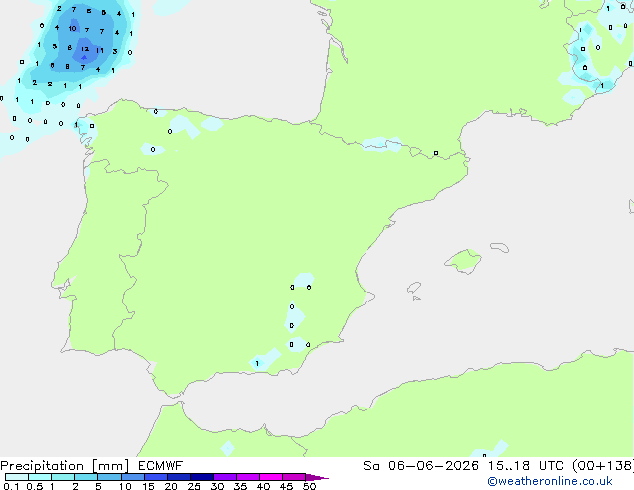Viewport: 634px width, 490px height.
Task: Select the 45–50 legend color swatch
Action: [x=294, y=477]
